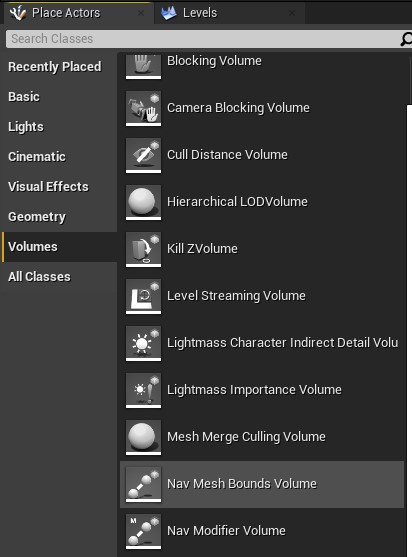Pick the Mesh Merge Culling Volume icon
The image size is (412, 557).
[x=143, y=437]
